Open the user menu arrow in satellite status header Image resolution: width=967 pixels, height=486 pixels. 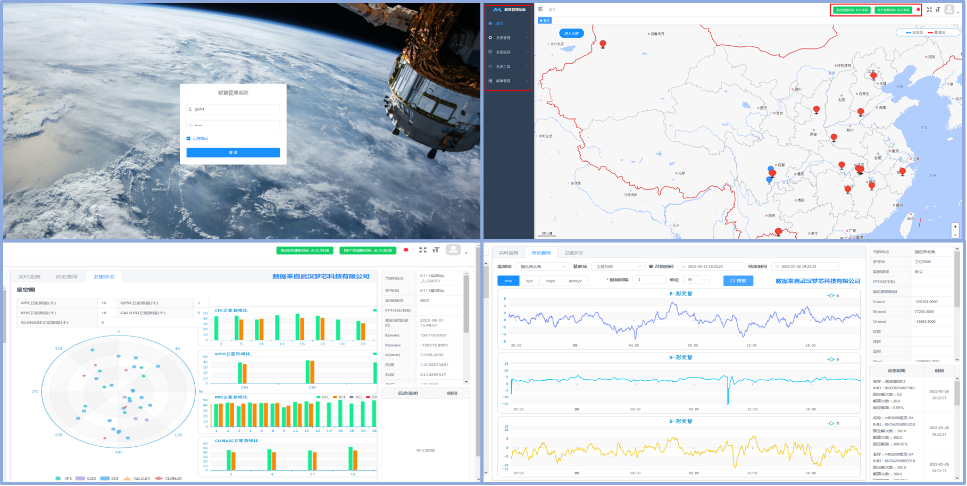(x=466, y=252)
